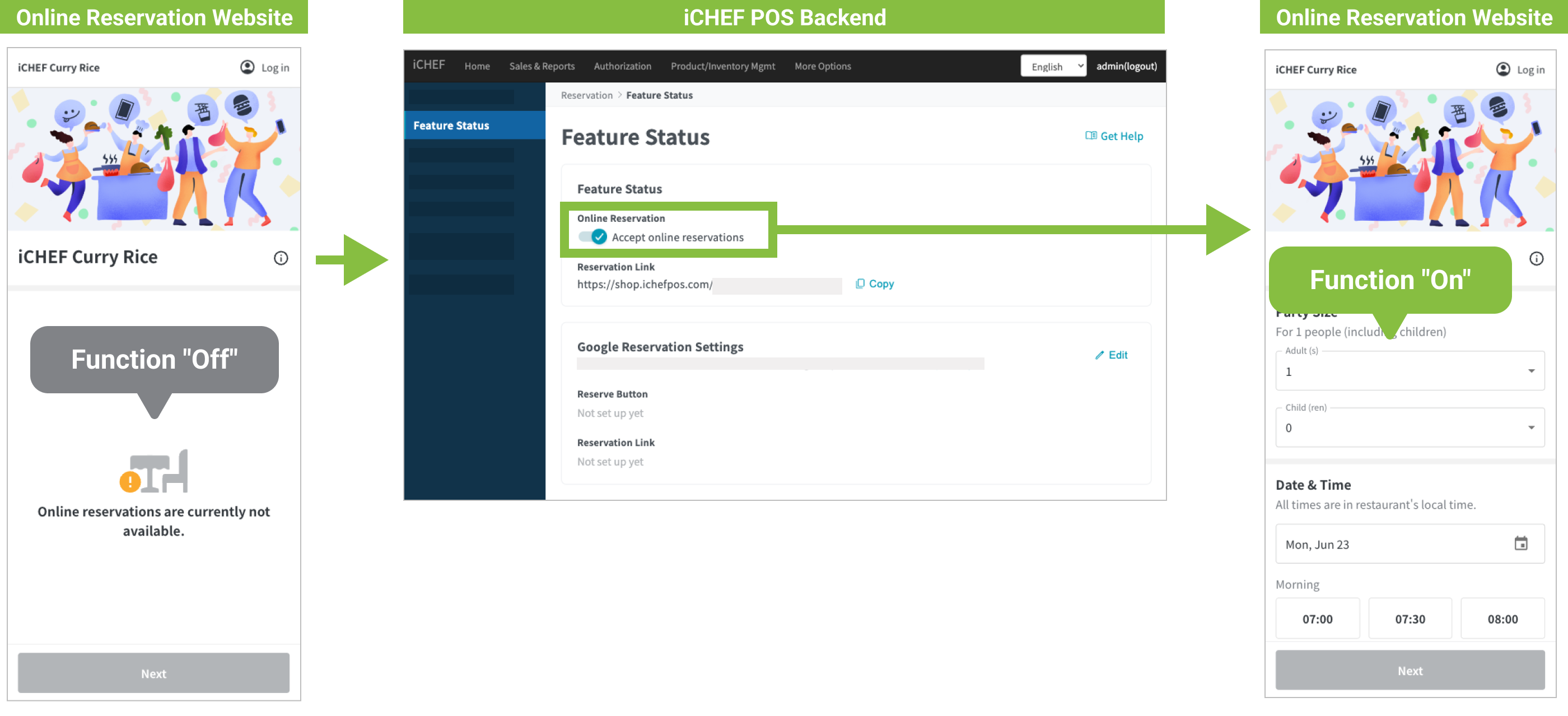
Task: Click the Copy icon beside the reservation link
Action: click(x=860, y=283)
